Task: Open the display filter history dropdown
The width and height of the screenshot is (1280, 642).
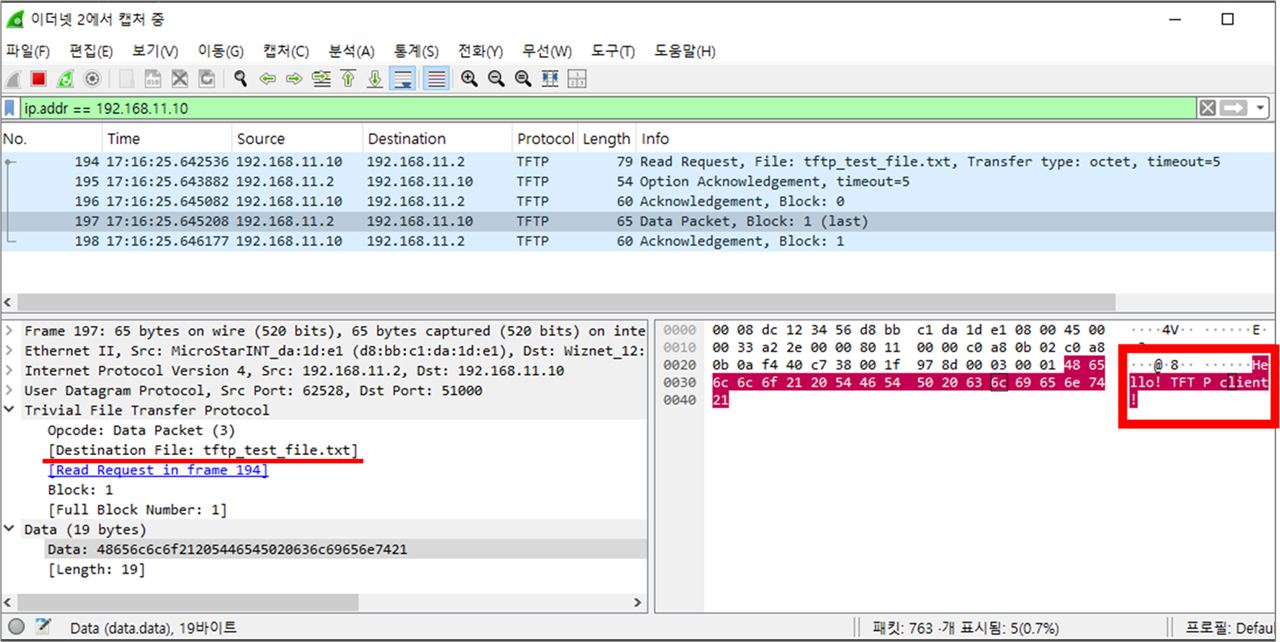Action: coord(1260,108)
